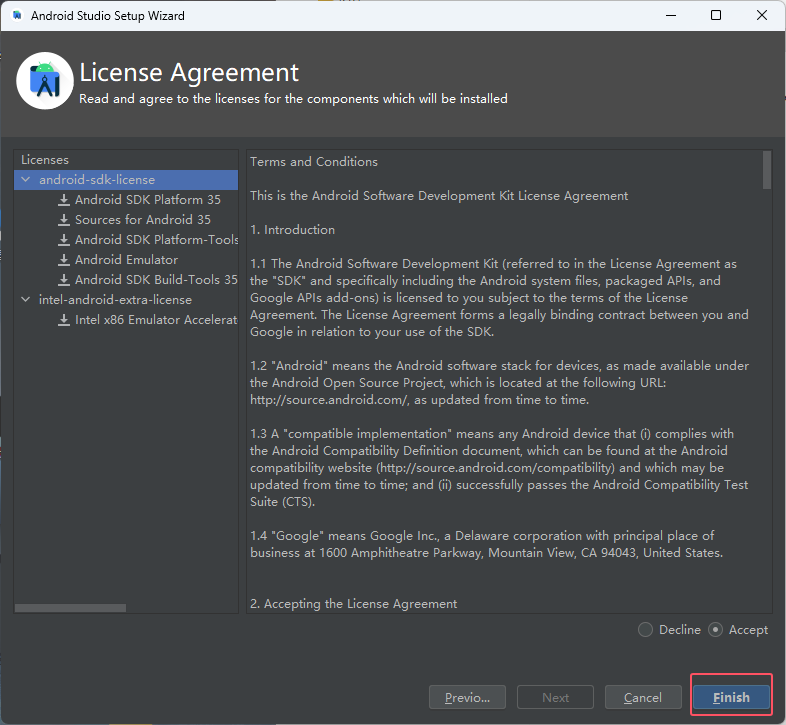Select the Decline radio button
Image resolution: width=786 pixels, height=725 pixels.
point(645,630)
